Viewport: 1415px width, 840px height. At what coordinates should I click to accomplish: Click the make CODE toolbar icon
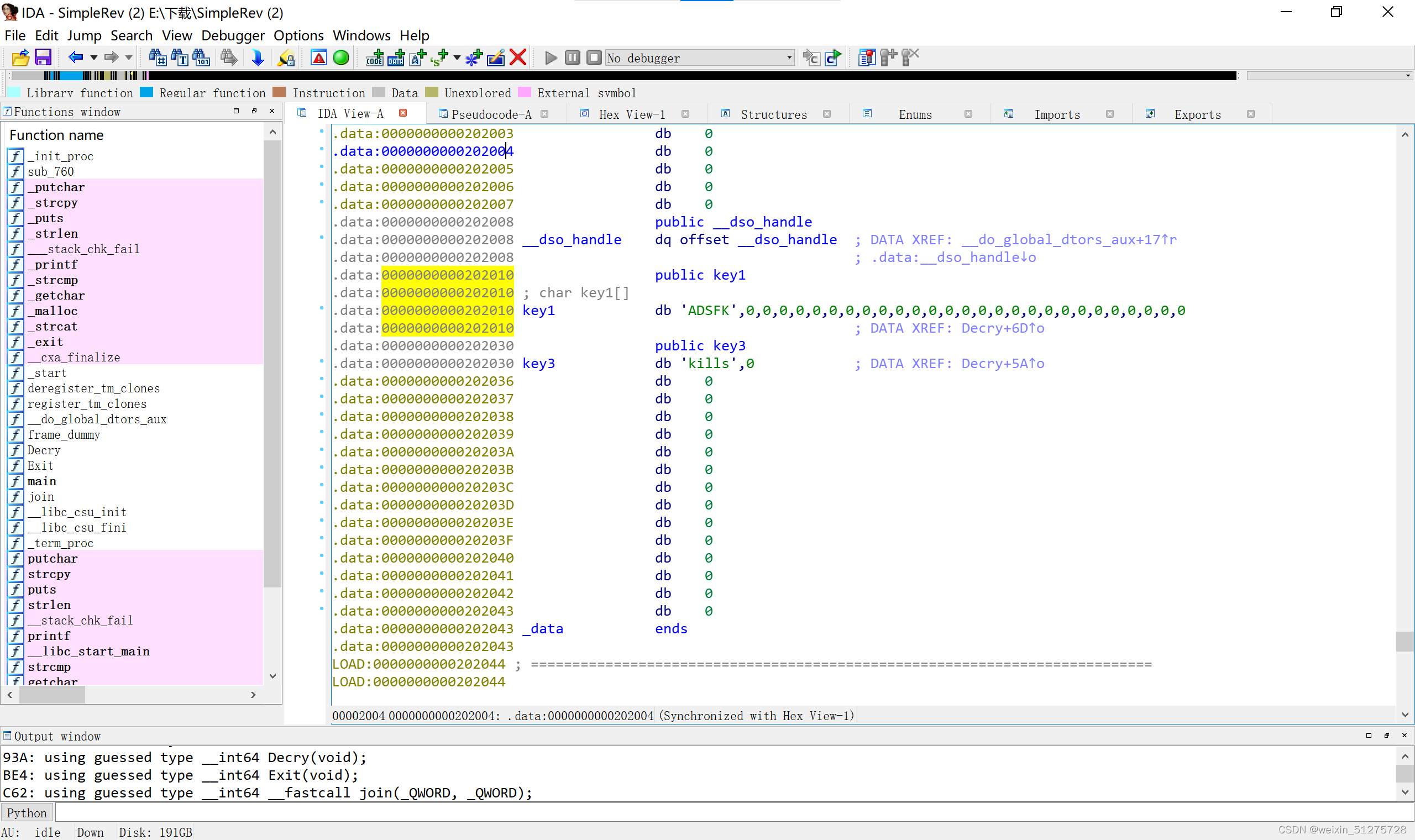[374, 57]
